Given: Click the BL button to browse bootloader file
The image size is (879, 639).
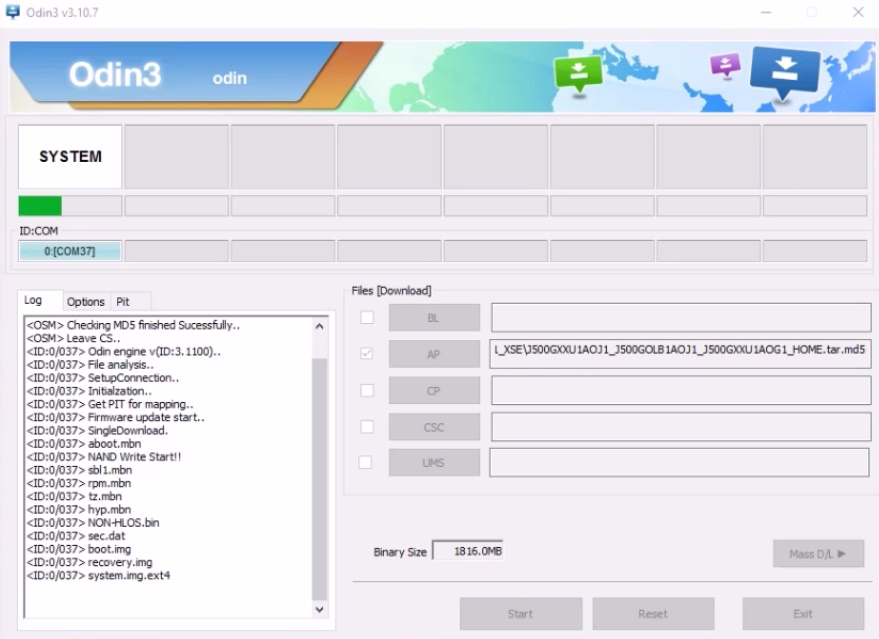Looking at the screenshot, I should tap(433, 317).
